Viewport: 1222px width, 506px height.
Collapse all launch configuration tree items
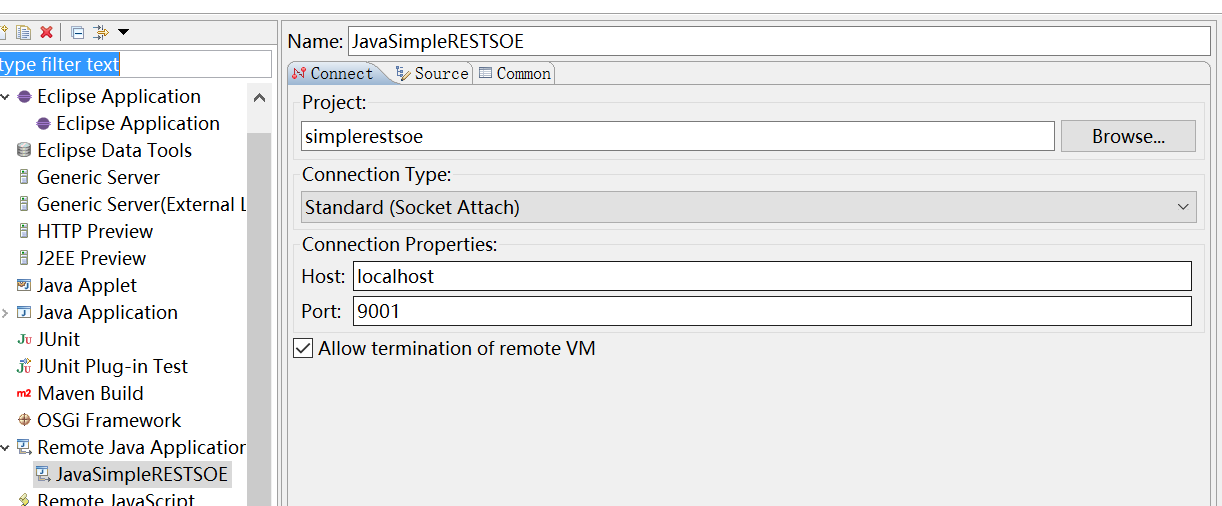tap(77, 32)
